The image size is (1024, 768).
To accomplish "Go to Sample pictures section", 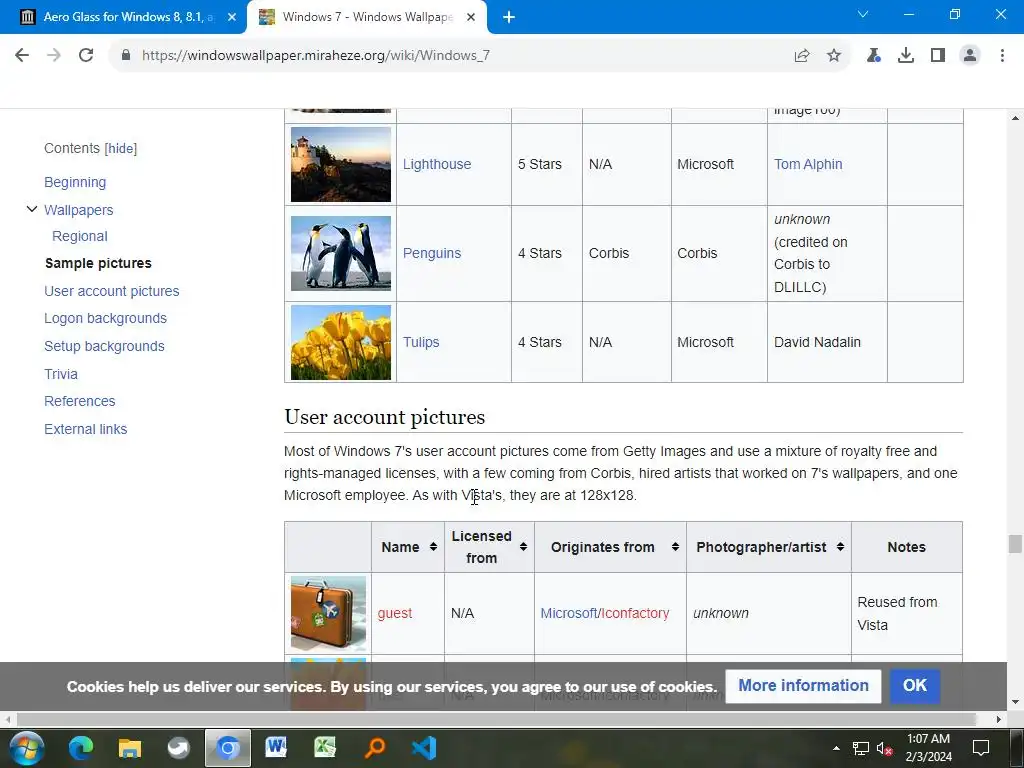I will tap(98, 263).
